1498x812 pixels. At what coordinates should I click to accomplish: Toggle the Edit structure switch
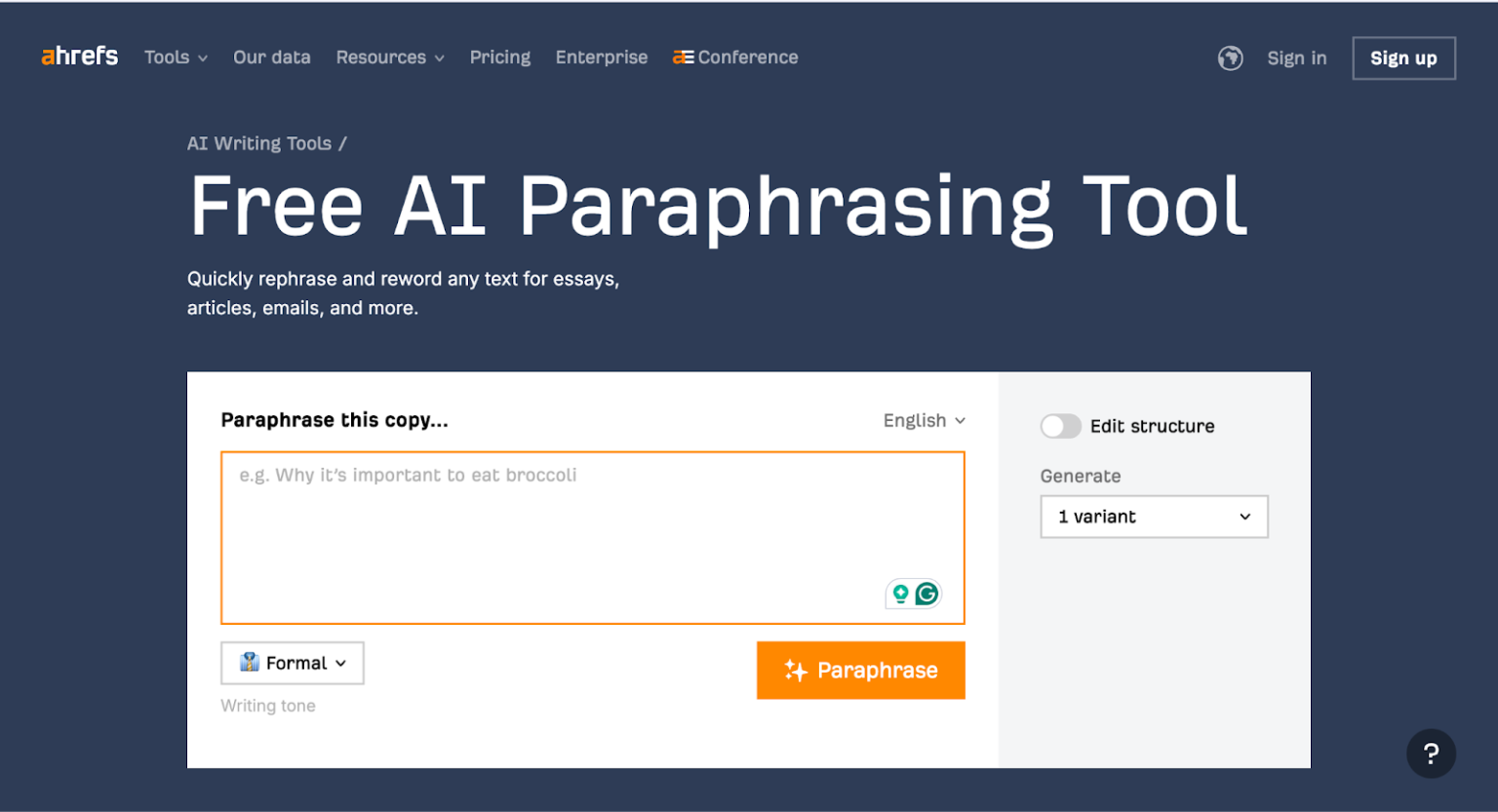pyautogui.click(x=1060, y=426)
